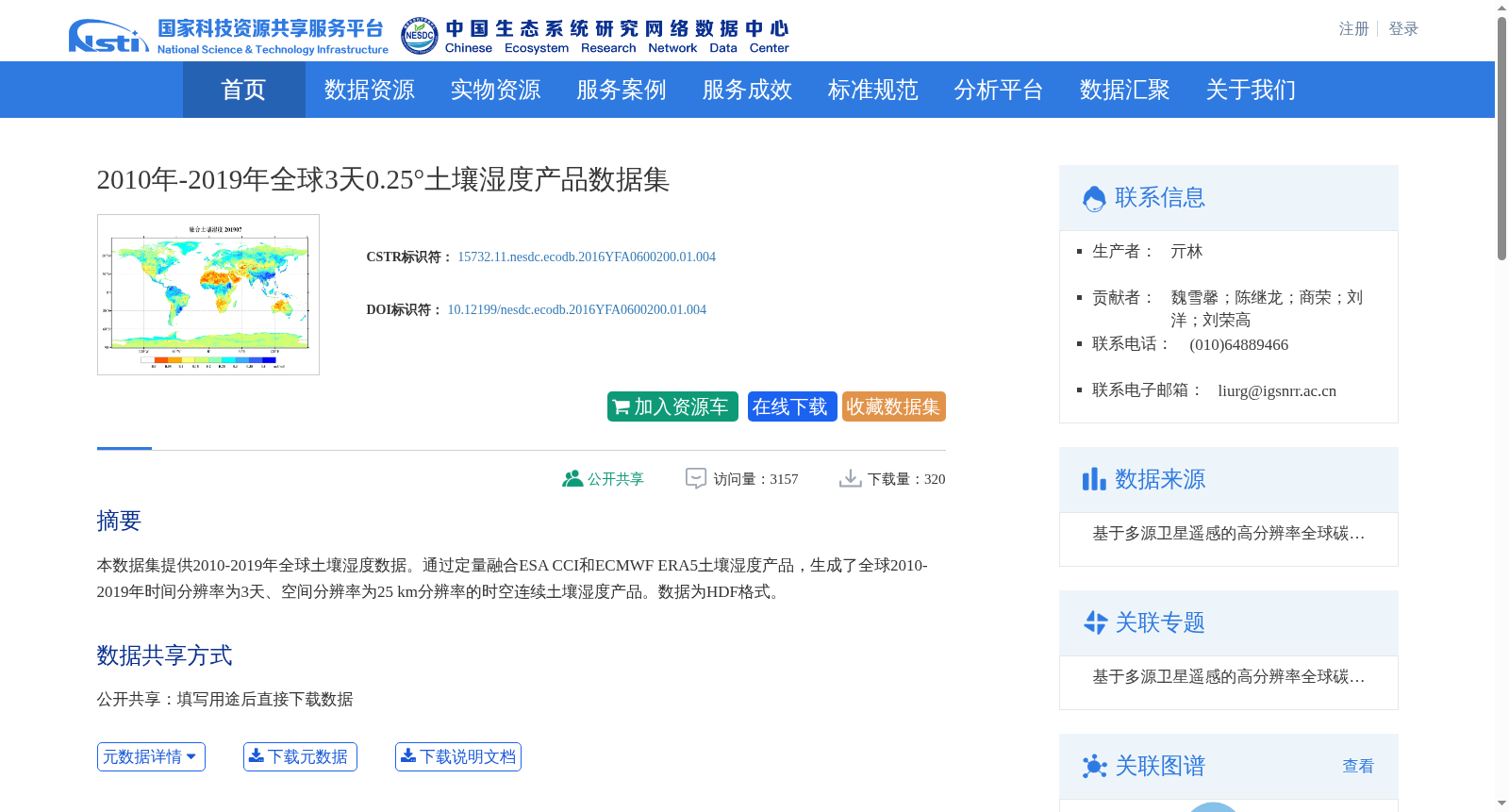Click the related graph network icon

point(1094,766)
